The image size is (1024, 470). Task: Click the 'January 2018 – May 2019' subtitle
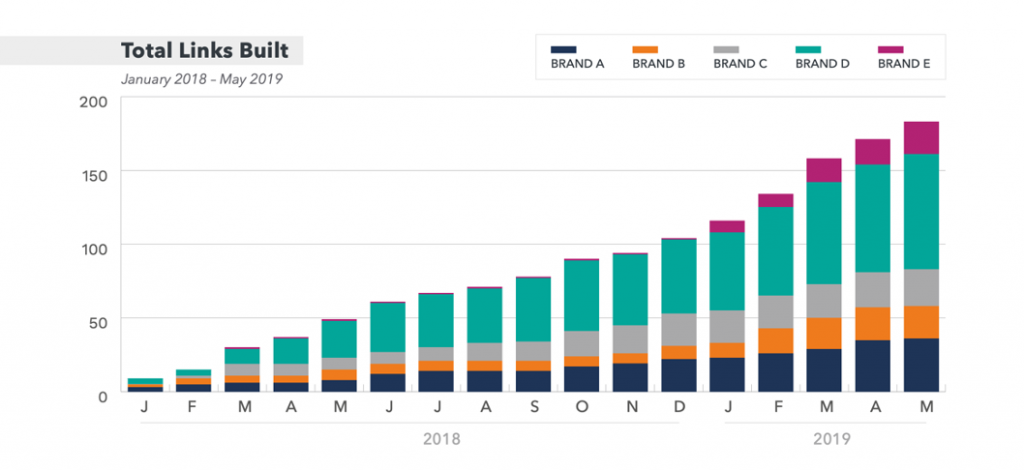pos(201,78)
